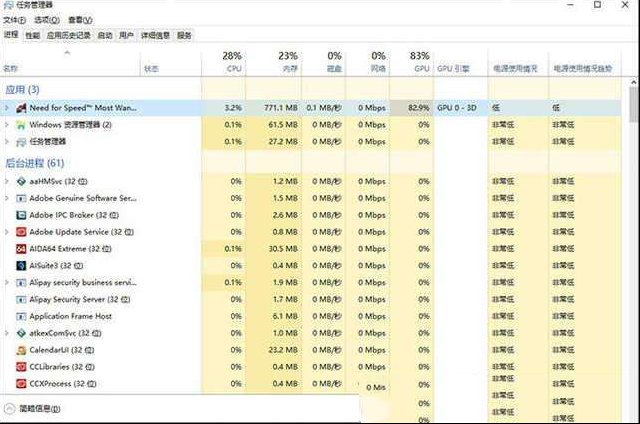Click the AIDA64 Extreme icon
The width and height of the screenshot is (640, 424).
[x=21, y=249]
